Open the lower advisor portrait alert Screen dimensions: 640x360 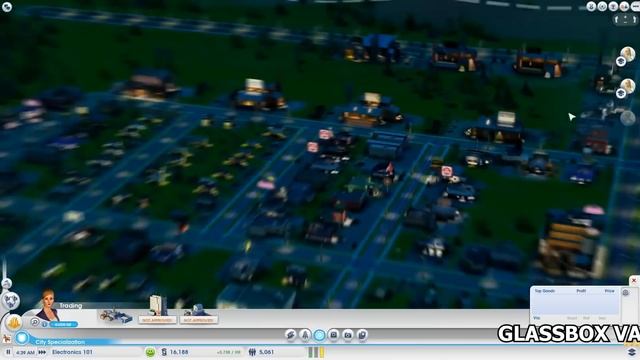[628, 86]
